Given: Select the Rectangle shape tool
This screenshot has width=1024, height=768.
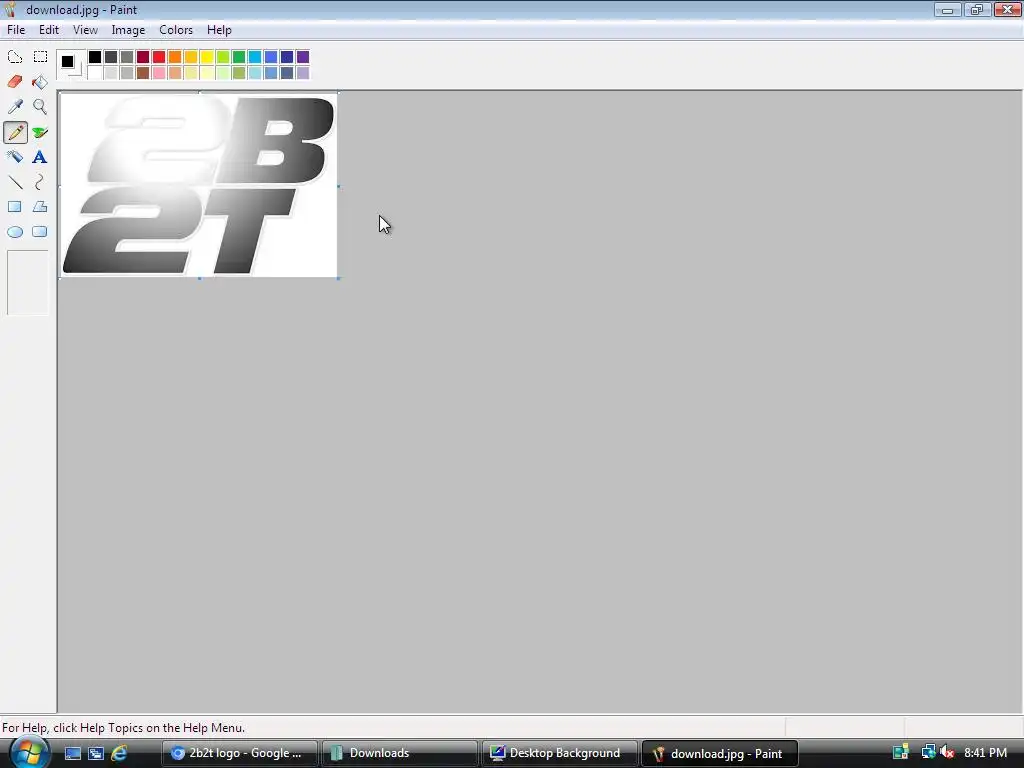Looking at the screenshot, I should pos(15,207).
